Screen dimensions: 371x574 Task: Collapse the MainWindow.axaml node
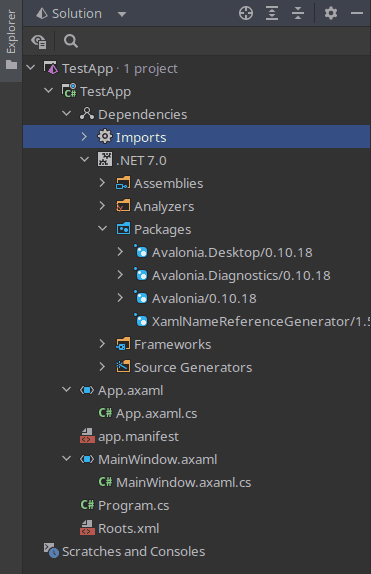tap(66, 458)
